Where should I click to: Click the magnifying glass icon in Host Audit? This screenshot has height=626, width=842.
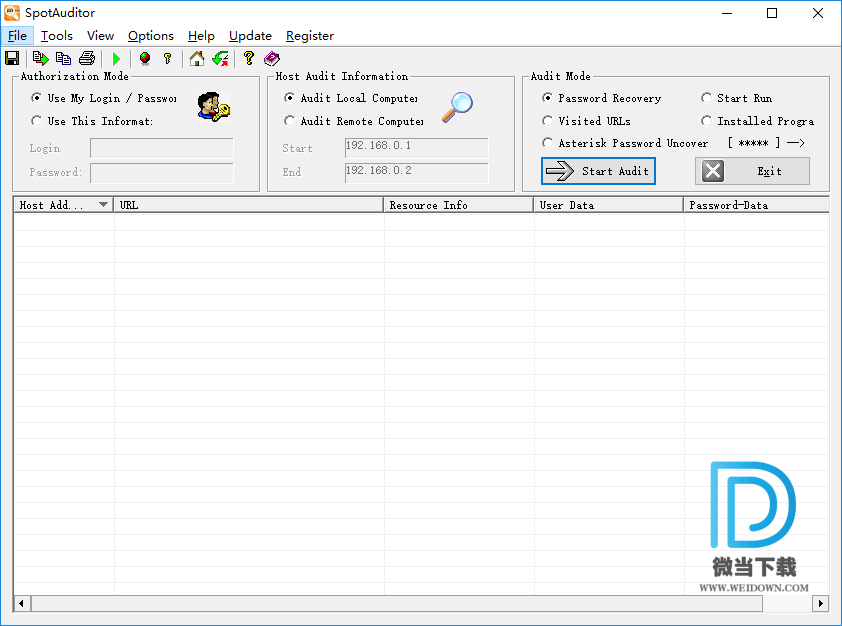click(x=458, y=108)
